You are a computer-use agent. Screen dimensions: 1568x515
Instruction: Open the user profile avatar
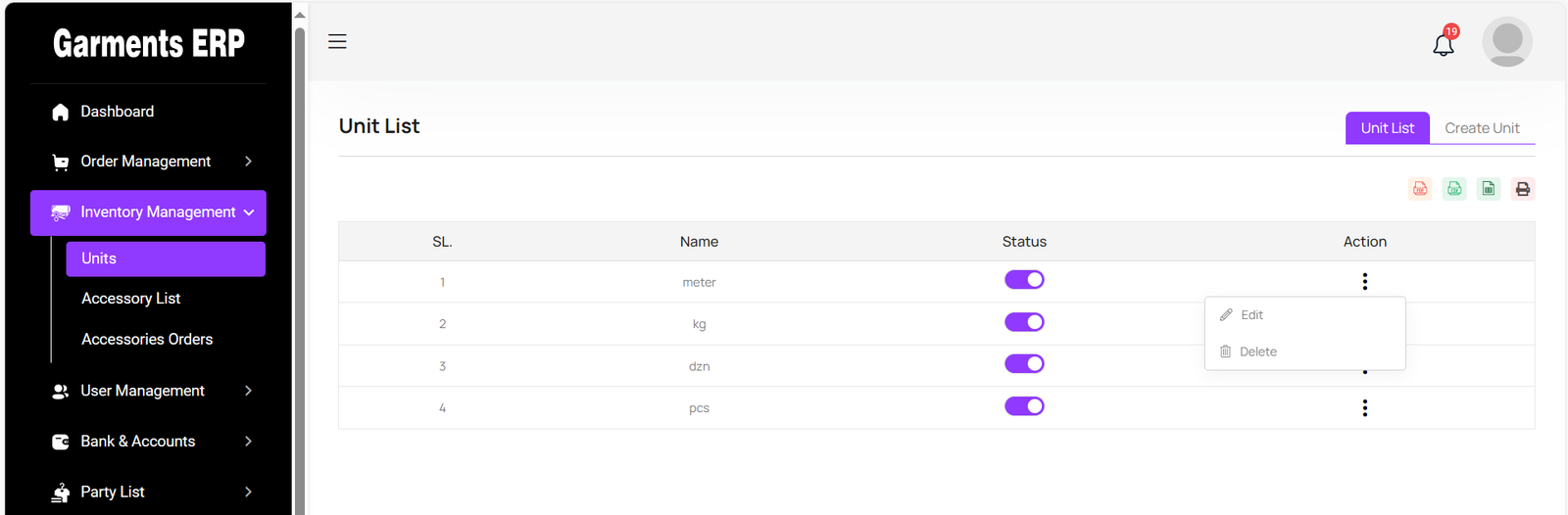point(1506,42)
